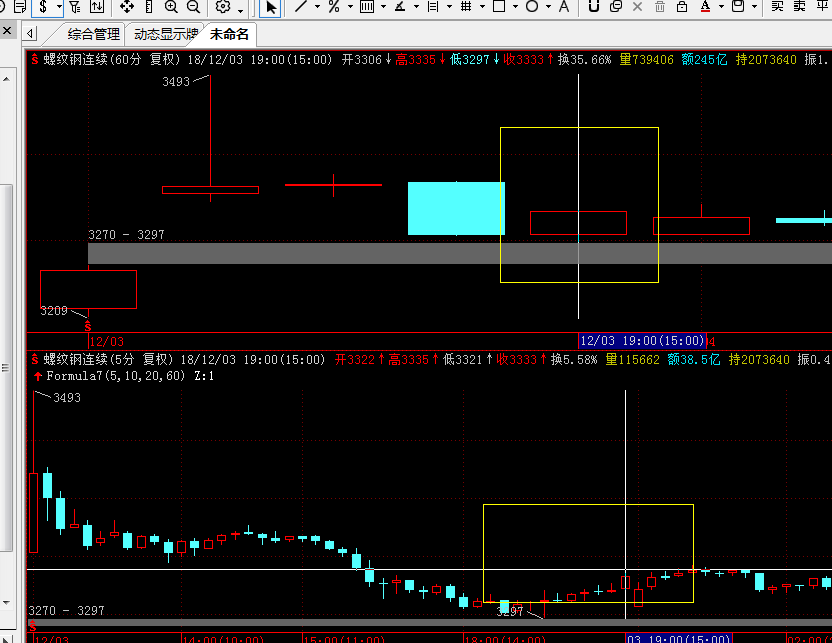Click left panel scroll down arrow
The width and height of the screenshot is (832, 643).
[6, 603]
